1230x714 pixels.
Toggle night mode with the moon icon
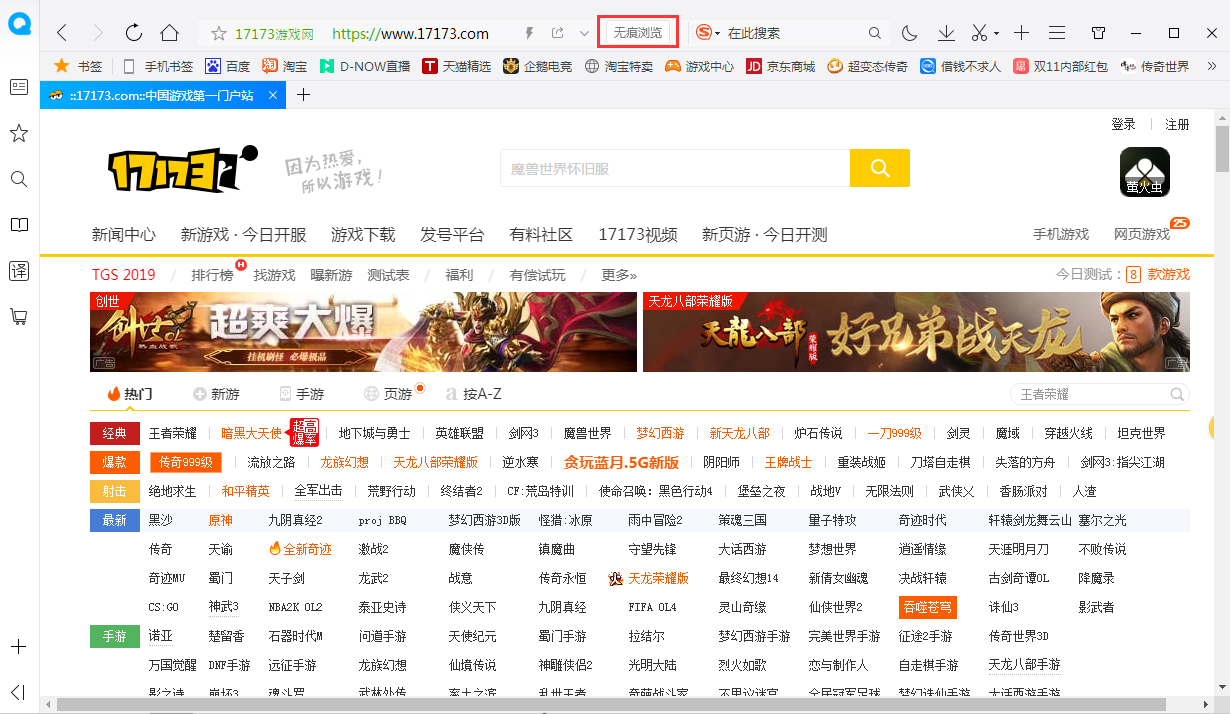point(909,33)
